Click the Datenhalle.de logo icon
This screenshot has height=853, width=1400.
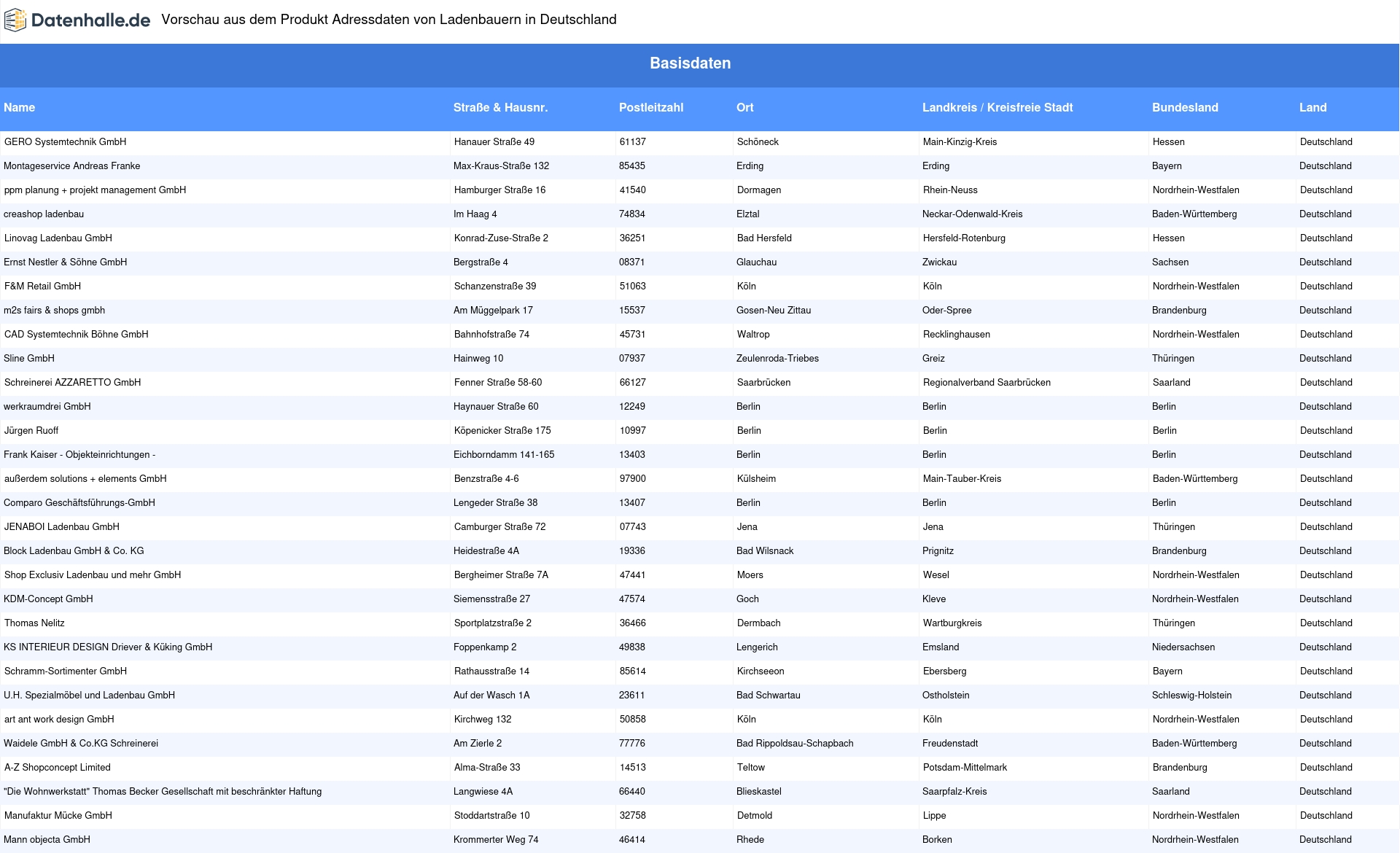point(15,20)
